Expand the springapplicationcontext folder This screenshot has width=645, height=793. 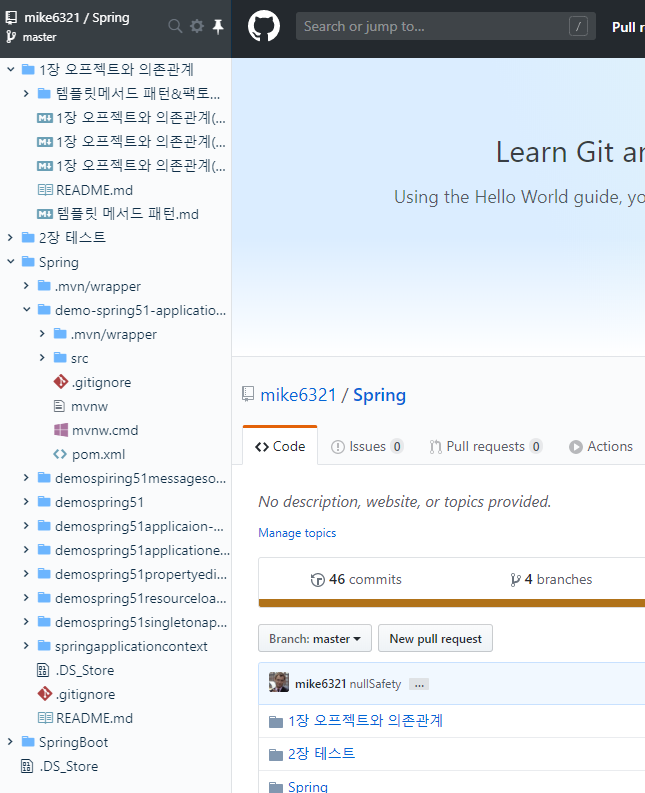(26, 646)
